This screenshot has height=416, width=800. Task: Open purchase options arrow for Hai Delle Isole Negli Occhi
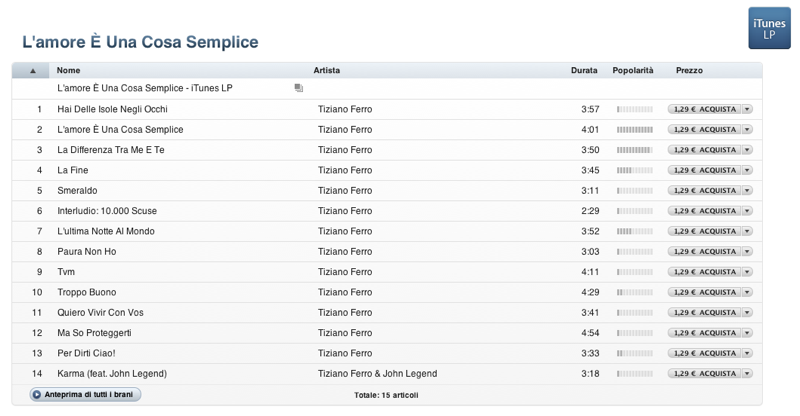point(747,109)
